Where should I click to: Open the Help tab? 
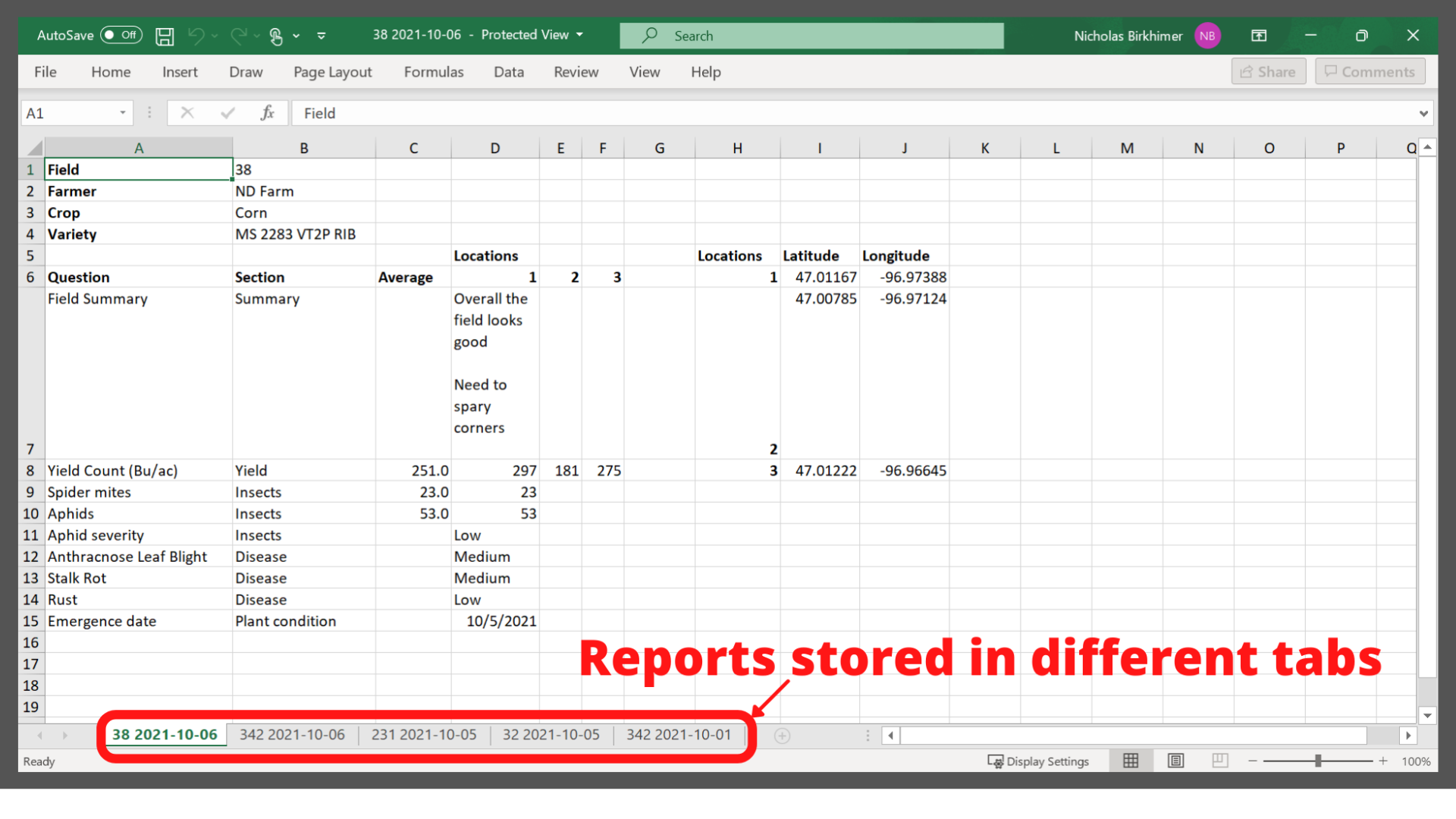(x=706, y=72)
